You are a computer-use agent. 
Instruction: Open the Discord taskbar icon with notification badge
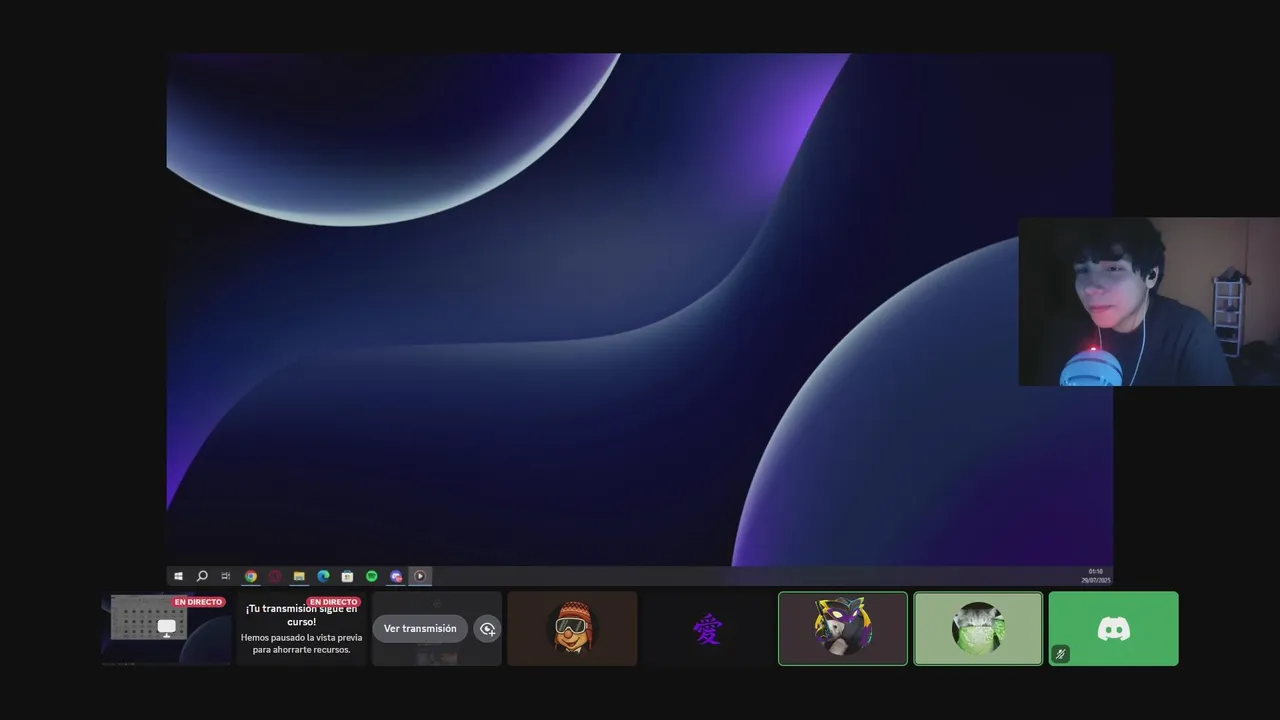(396, 576)
